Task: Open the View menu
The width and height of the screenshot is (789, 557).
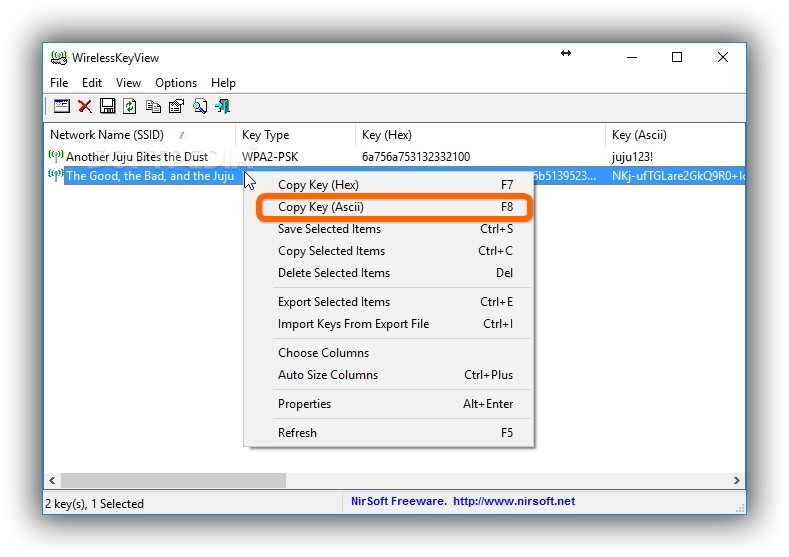Action: (x=128, y=83)
